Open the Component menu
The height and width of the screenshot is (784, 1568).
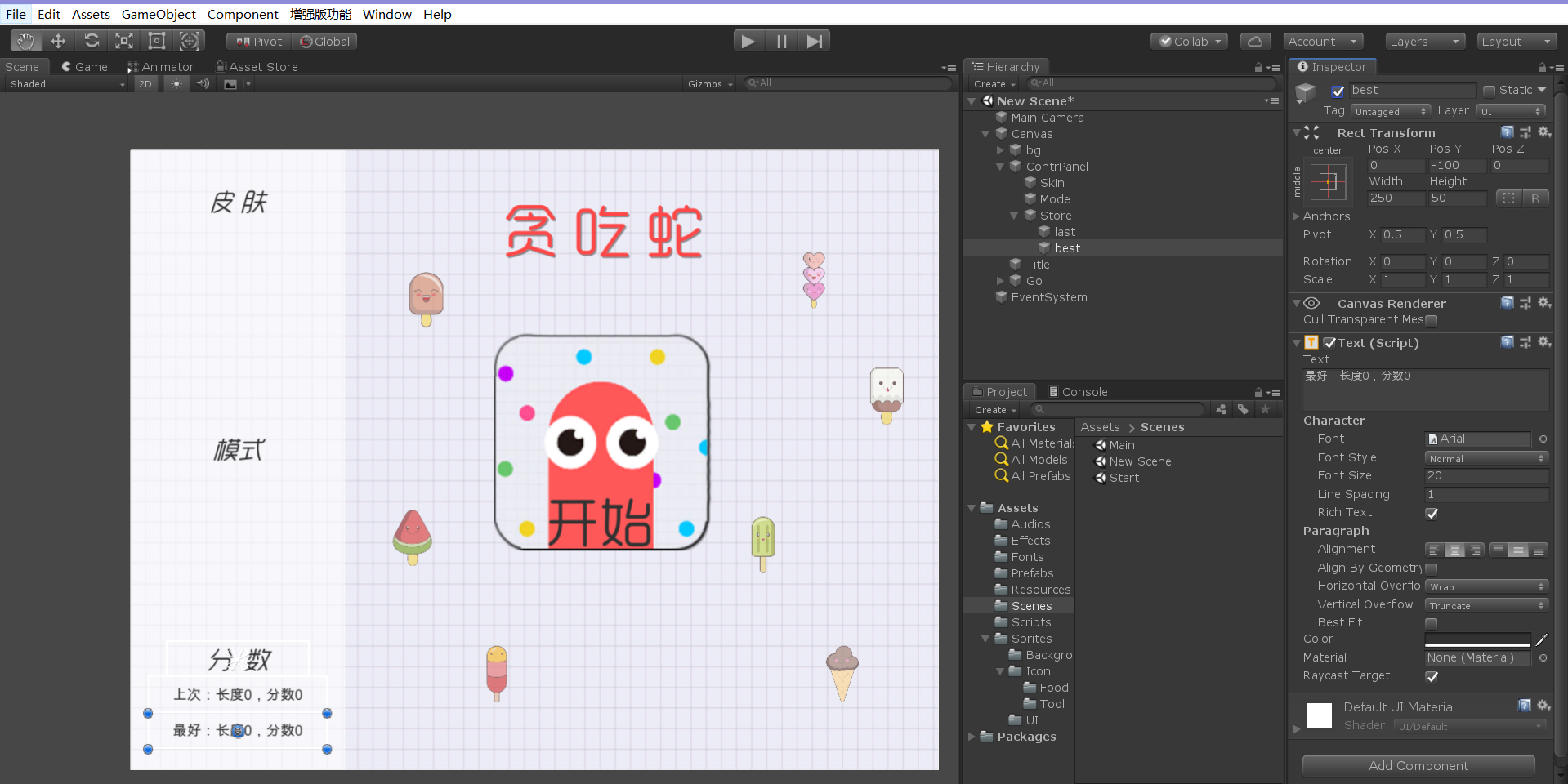click(x=243, y=14)
